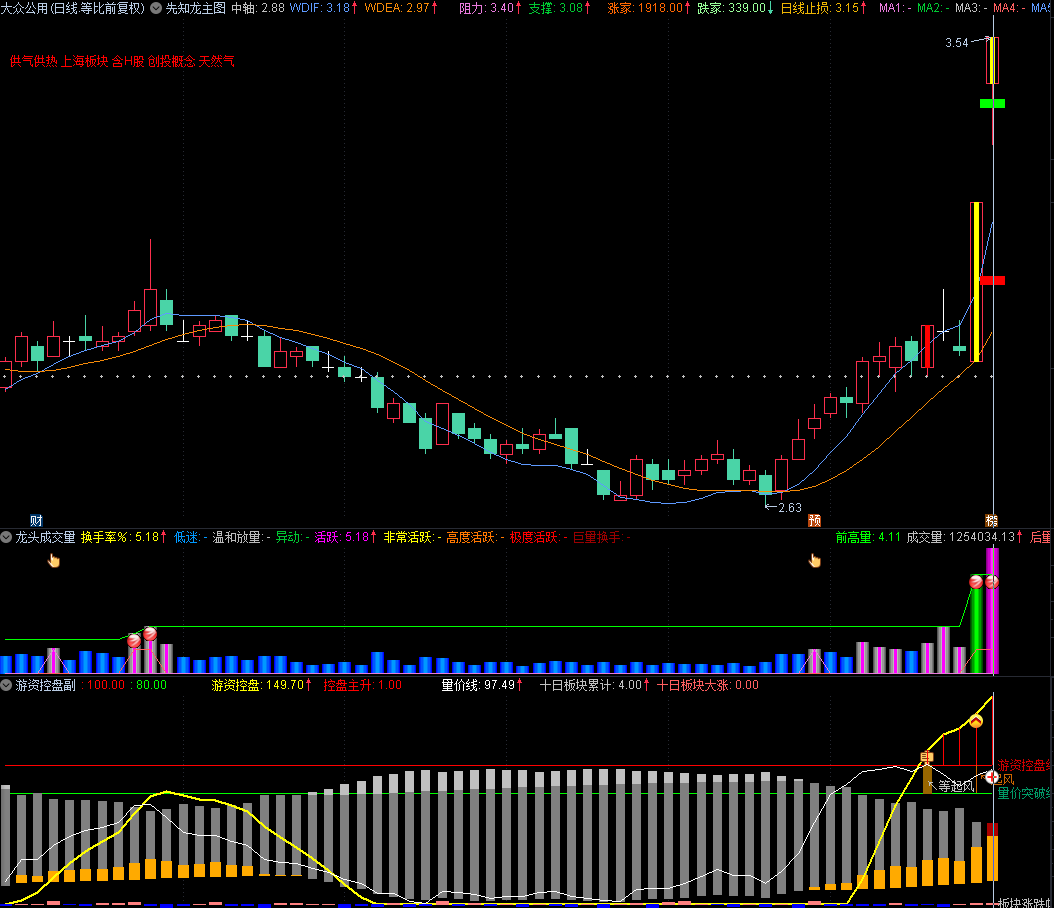
Task: Open the 先知龙主图 indicator dropdown arrow
Action: tap(156, 8)
